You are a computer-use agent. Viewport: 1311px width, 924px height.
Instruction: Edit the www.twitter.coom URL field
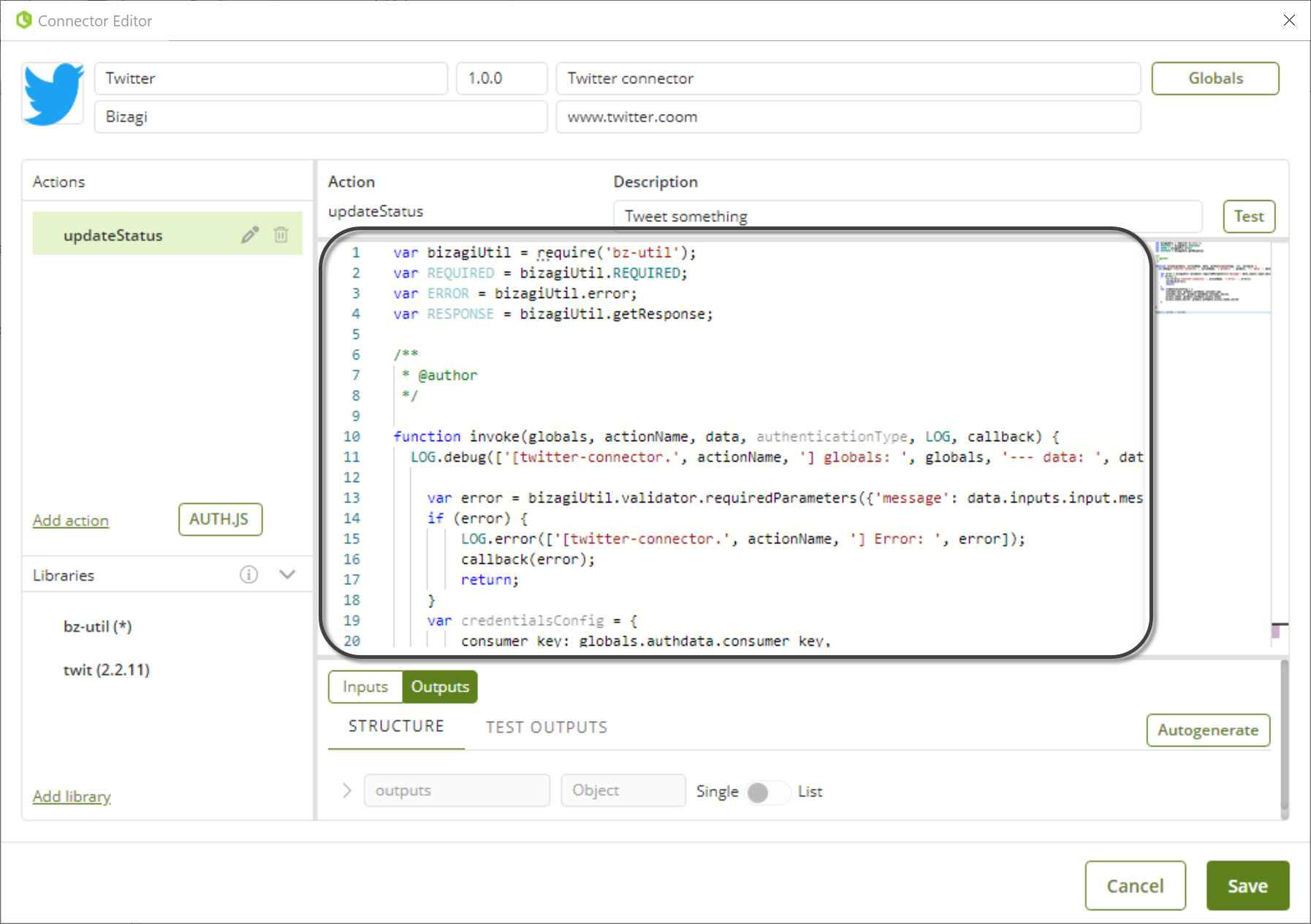tap(848, 117)
